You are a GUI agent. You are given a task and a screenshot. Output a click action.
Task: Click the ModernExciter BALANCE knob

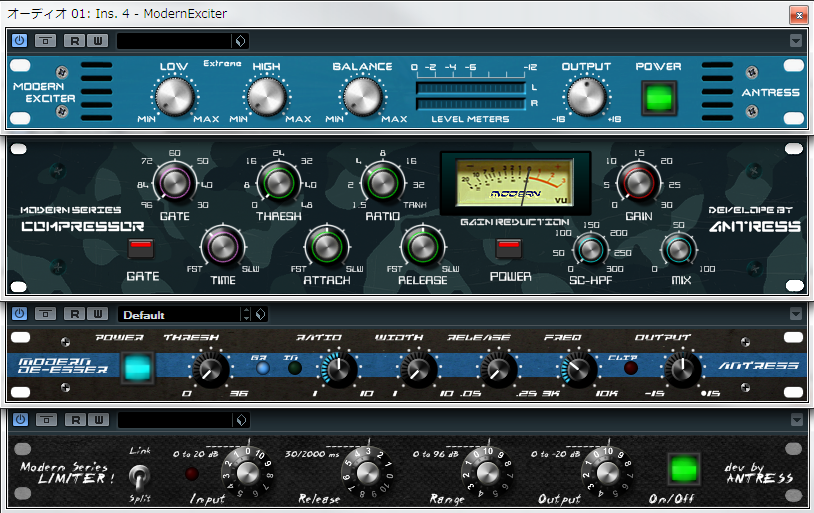[x=363, y=96]
